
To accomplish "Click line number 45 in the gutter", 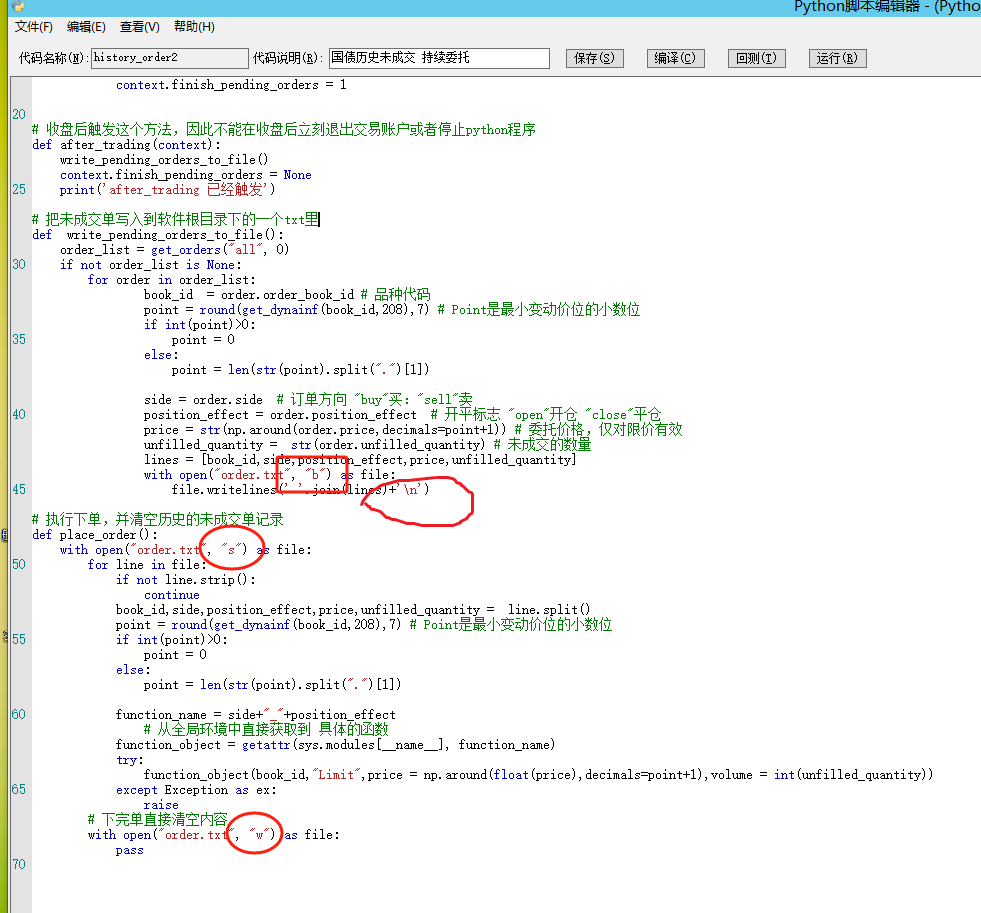I will click(x=19, y=489).
